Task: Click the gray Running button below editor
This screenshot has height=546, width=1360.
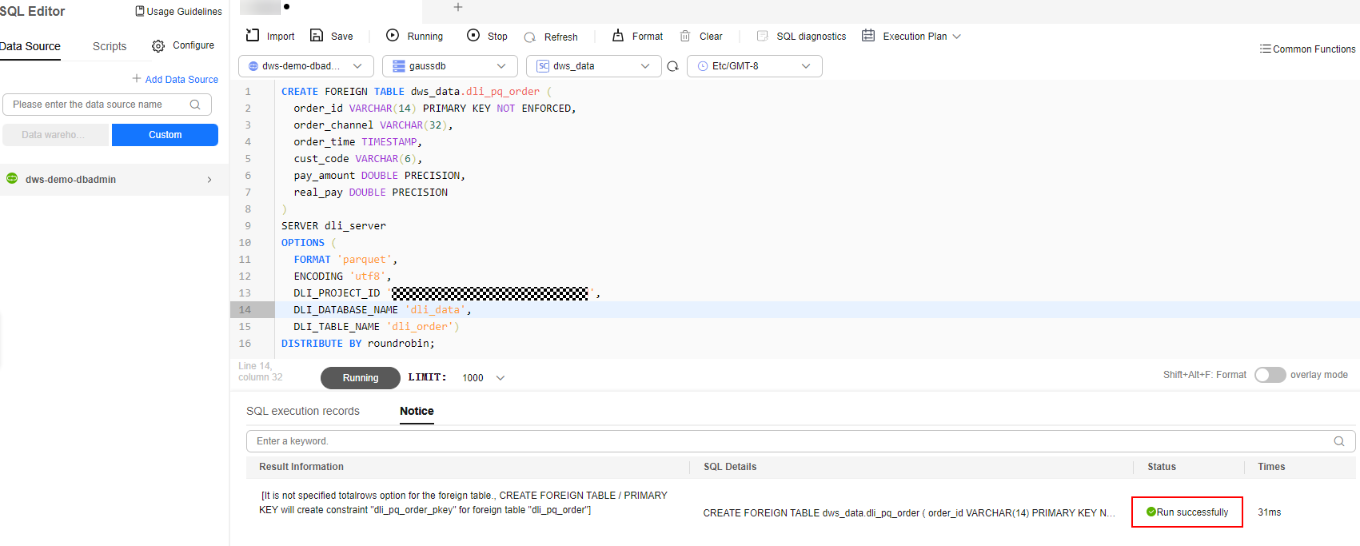Action: 360,378
